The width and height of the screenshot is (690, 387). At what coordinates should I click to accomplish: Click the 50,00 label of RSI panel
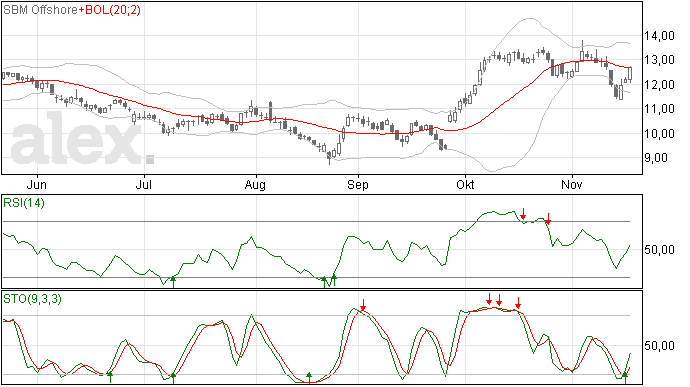659,250
